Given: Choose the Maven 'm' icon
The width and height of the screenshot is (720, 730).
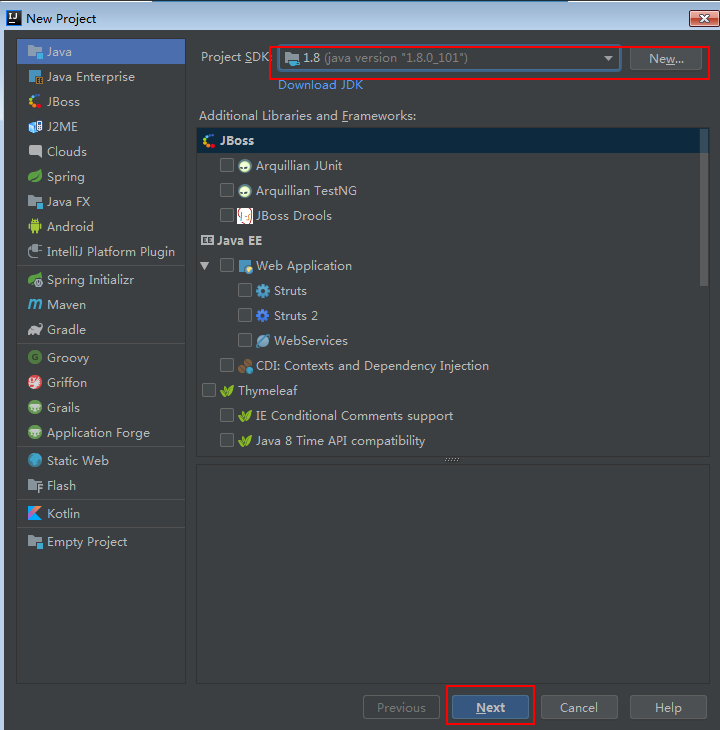Looking at the screenshot, I should click(35, 304).
